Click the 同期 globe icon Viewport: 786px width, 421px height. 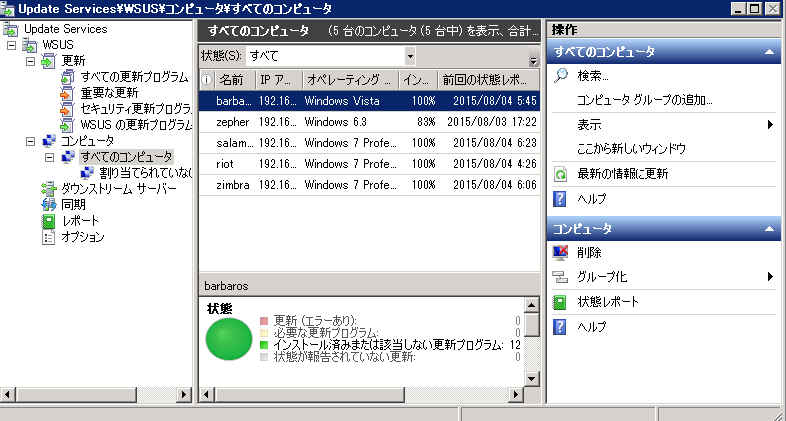[49, 204]
